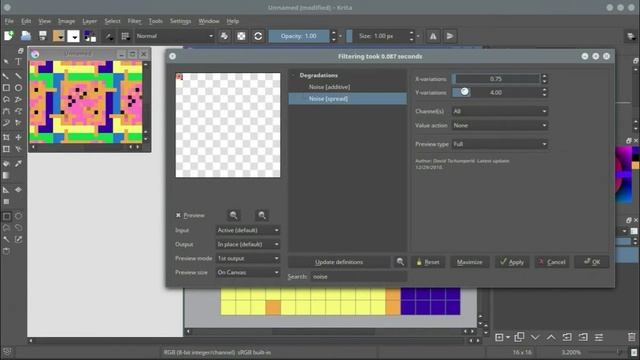Select the Ellipse shape tool

pos(18,88)
